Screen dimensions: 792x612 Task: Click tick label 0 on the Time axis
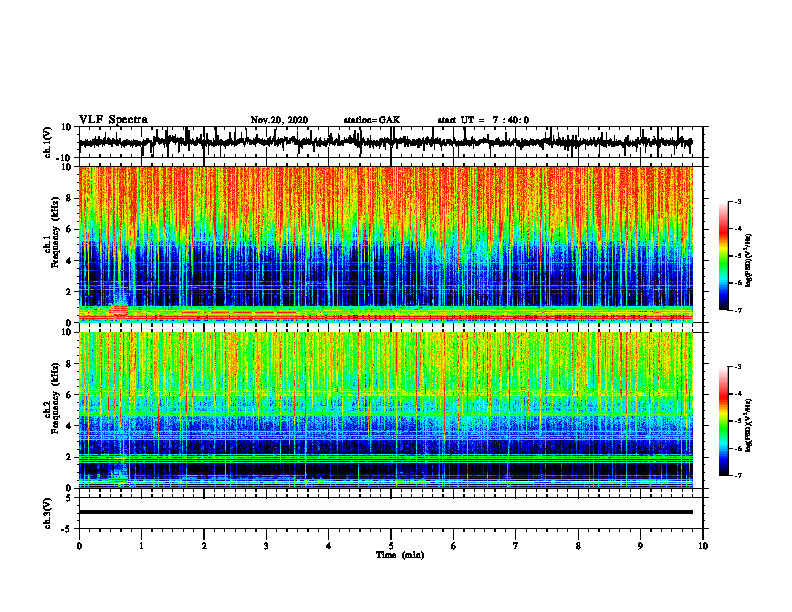pyautogui.click(x=79, y=546)
